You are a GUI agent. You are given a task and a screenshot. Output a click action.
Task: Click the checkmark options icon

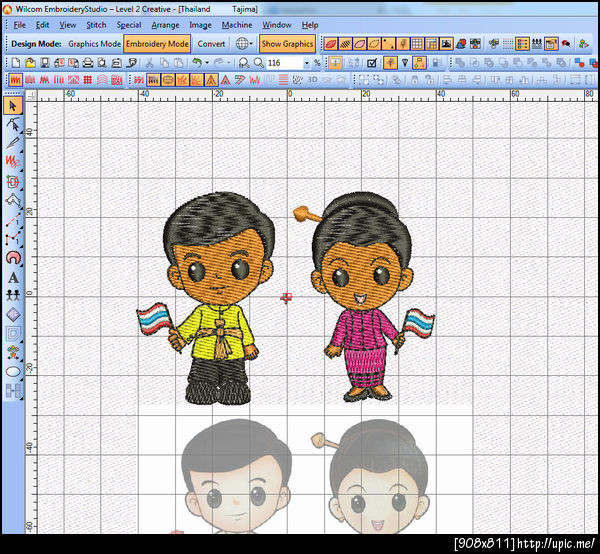coord(372,63)
